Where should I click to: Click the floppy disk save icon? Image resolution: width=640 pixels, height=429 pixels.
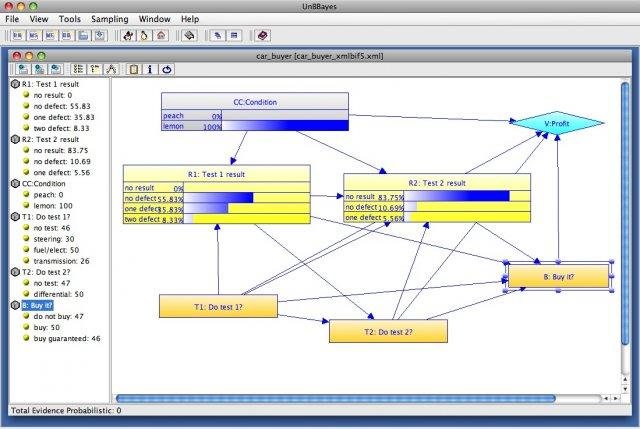[x=100, y=35]
